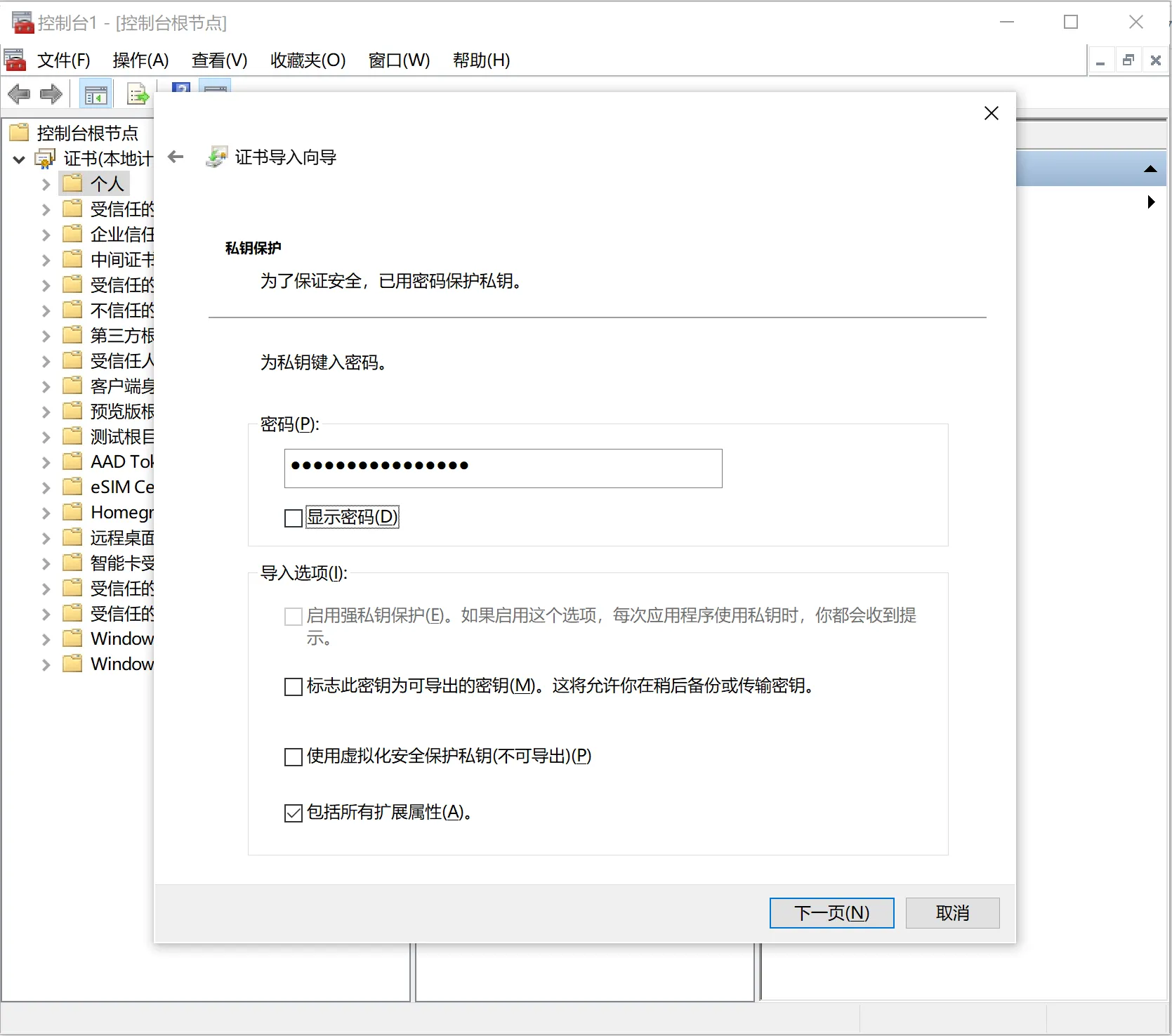Click into the 密码(P) password field
This screenshot has width=1172, height=1036.
click(x=503, y=468)
